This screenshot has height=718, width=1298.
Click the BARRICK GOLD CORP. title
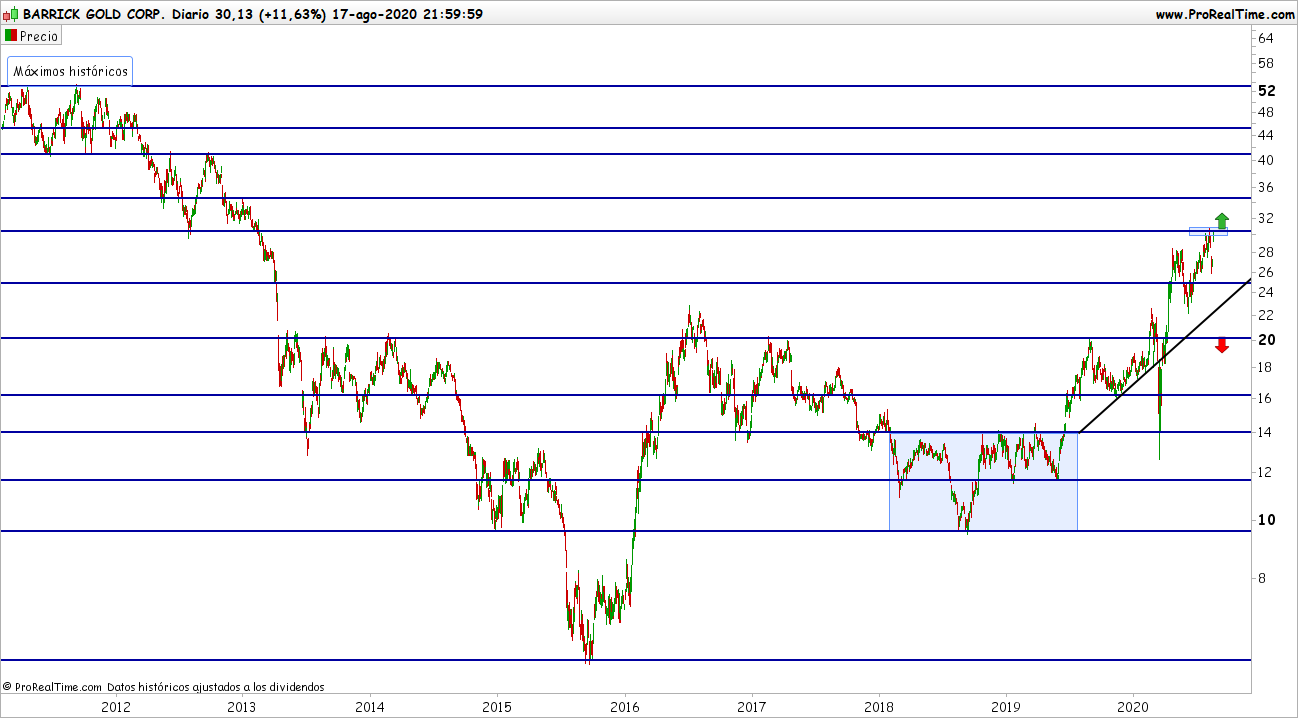pyautogui.click(x=94, y=14)
